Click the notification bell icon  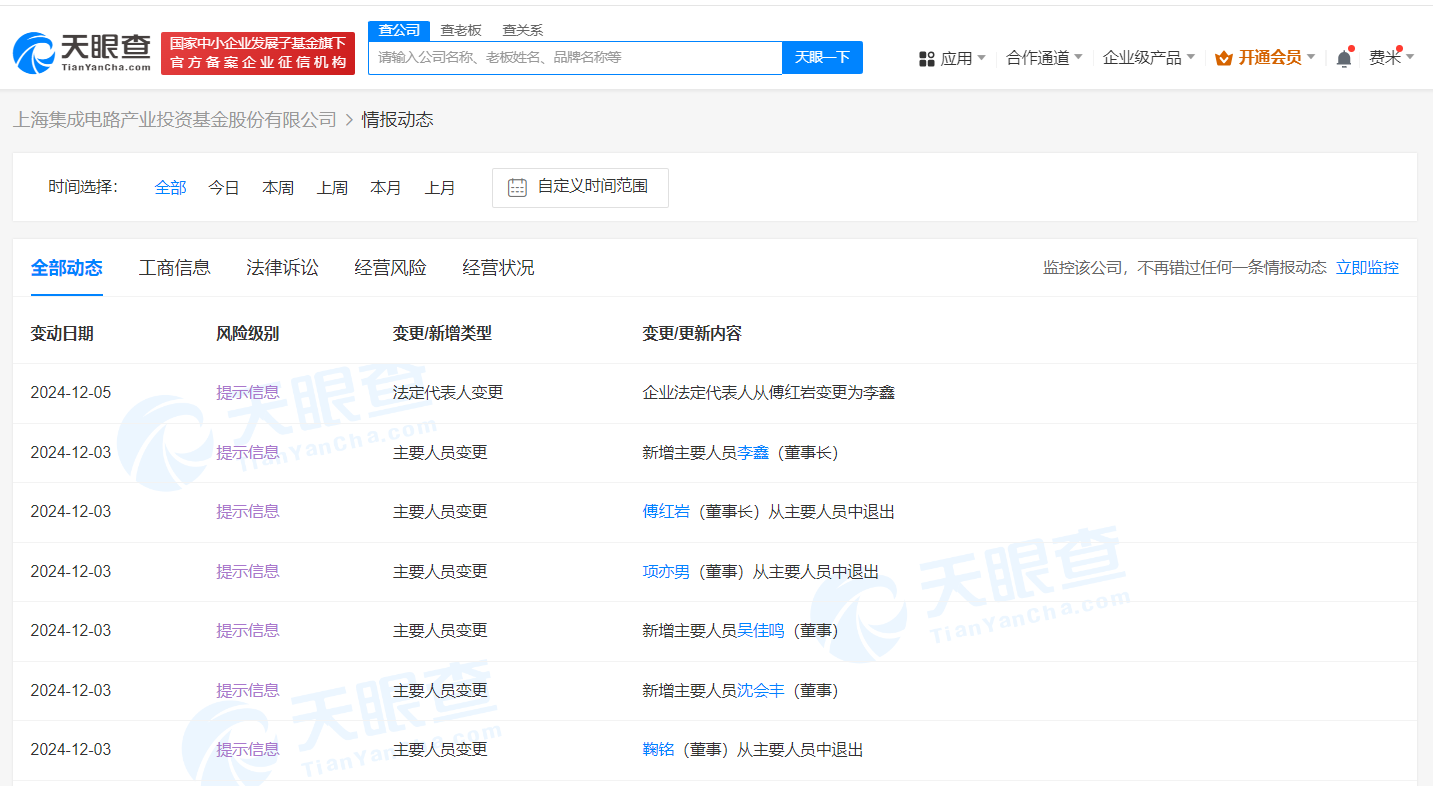point(1343,57)
